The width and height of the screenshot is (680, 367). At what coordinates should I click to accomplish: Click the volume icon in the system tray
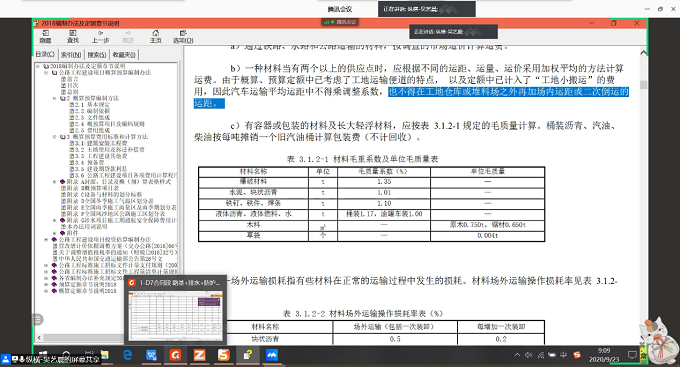[x=528, y=355]
